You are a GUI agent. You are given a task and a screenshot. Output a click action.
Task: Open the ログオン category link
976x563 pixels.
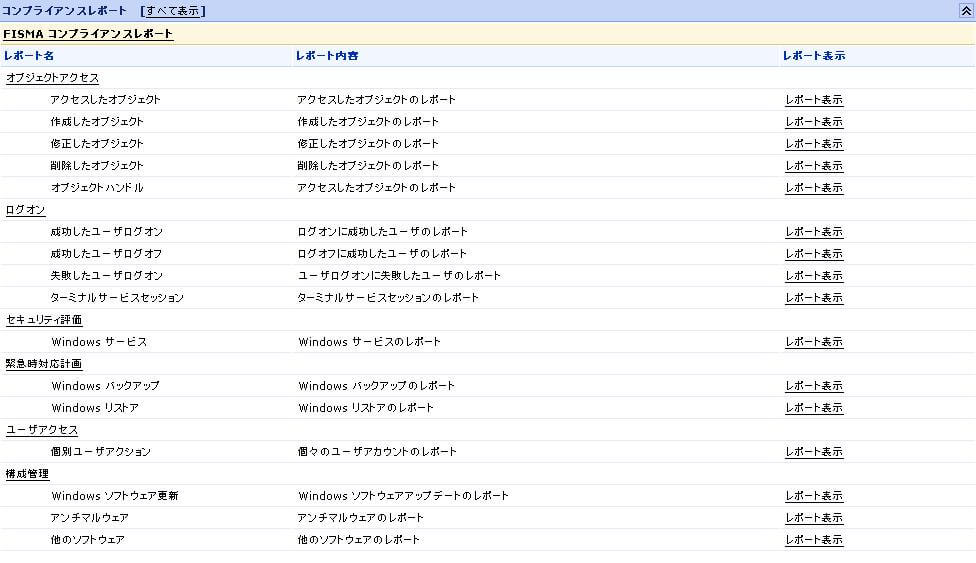(x=26, y=210)
